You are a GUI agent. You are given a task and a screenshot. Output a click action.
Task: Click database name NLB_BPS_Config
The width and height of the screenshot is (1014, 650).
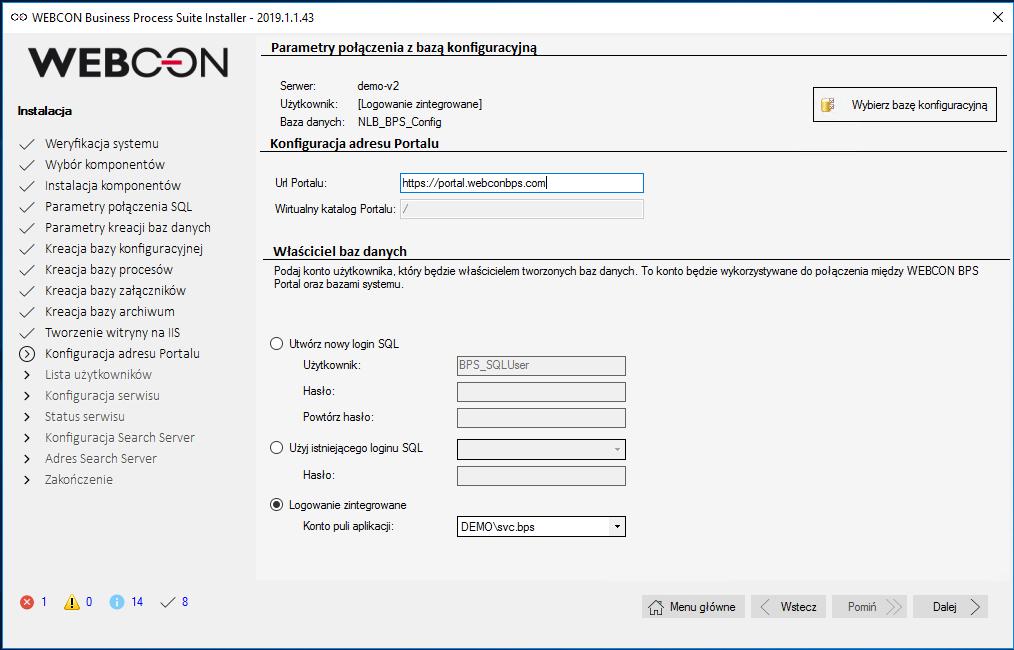pos(400,122)
